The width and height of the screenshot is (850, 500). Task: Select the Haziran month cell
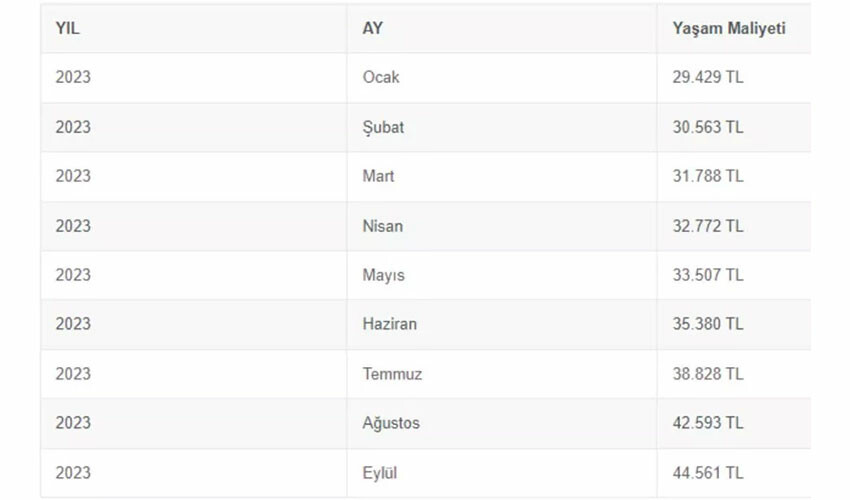pyautogui.click(x=389, y=324)
